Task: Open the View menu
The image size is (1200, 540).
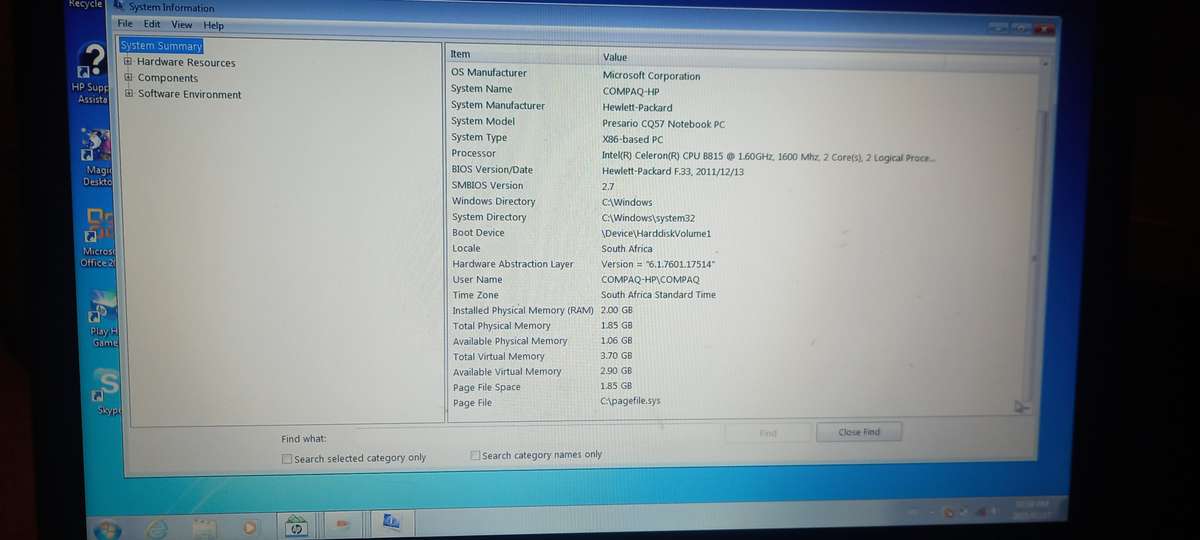Action: coord(182,24)
